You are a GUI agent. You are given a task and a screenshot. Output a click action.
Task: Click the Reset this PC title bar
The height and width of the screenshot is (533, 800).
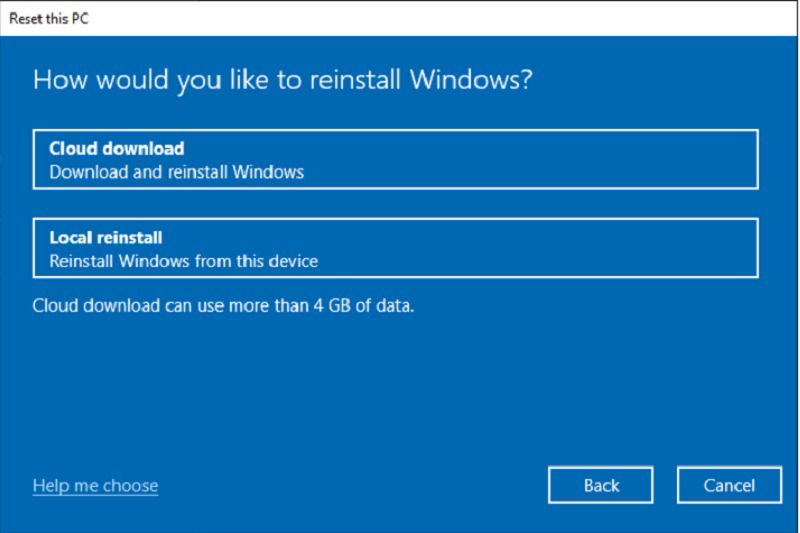(399, 18)
